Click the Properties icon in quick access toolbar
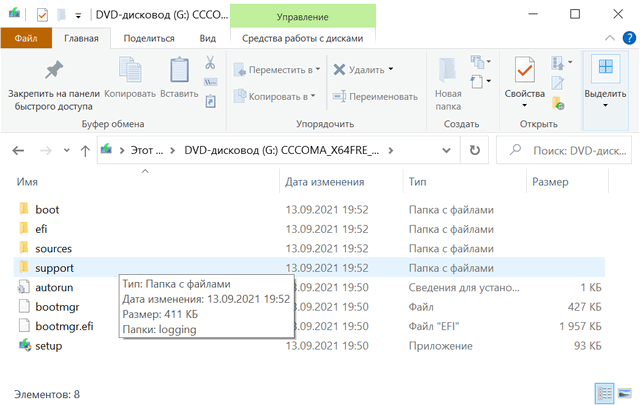This screenshot has width=640, height=405. click(42, 15)
